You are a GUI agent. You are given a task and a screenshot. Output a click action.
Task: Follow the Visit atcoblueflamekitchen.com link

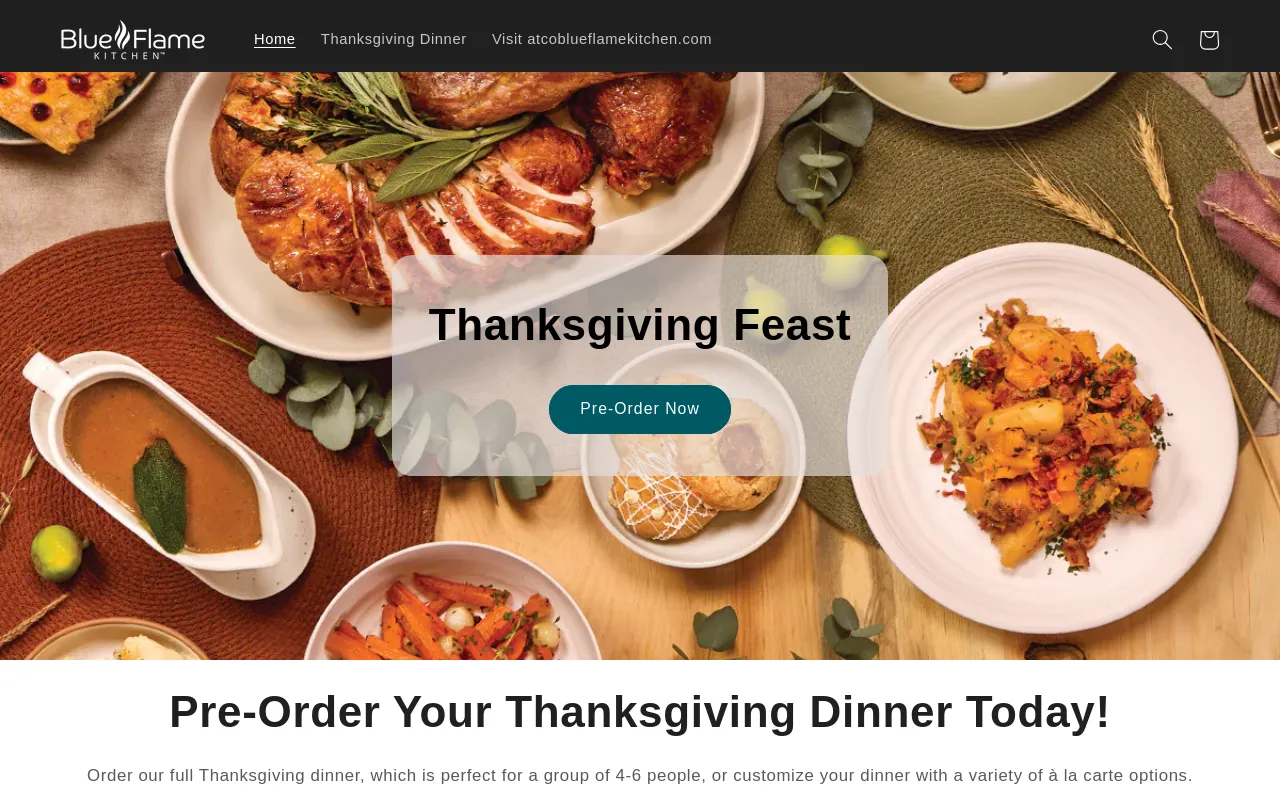pyautogui.click(x=602, y=39)
